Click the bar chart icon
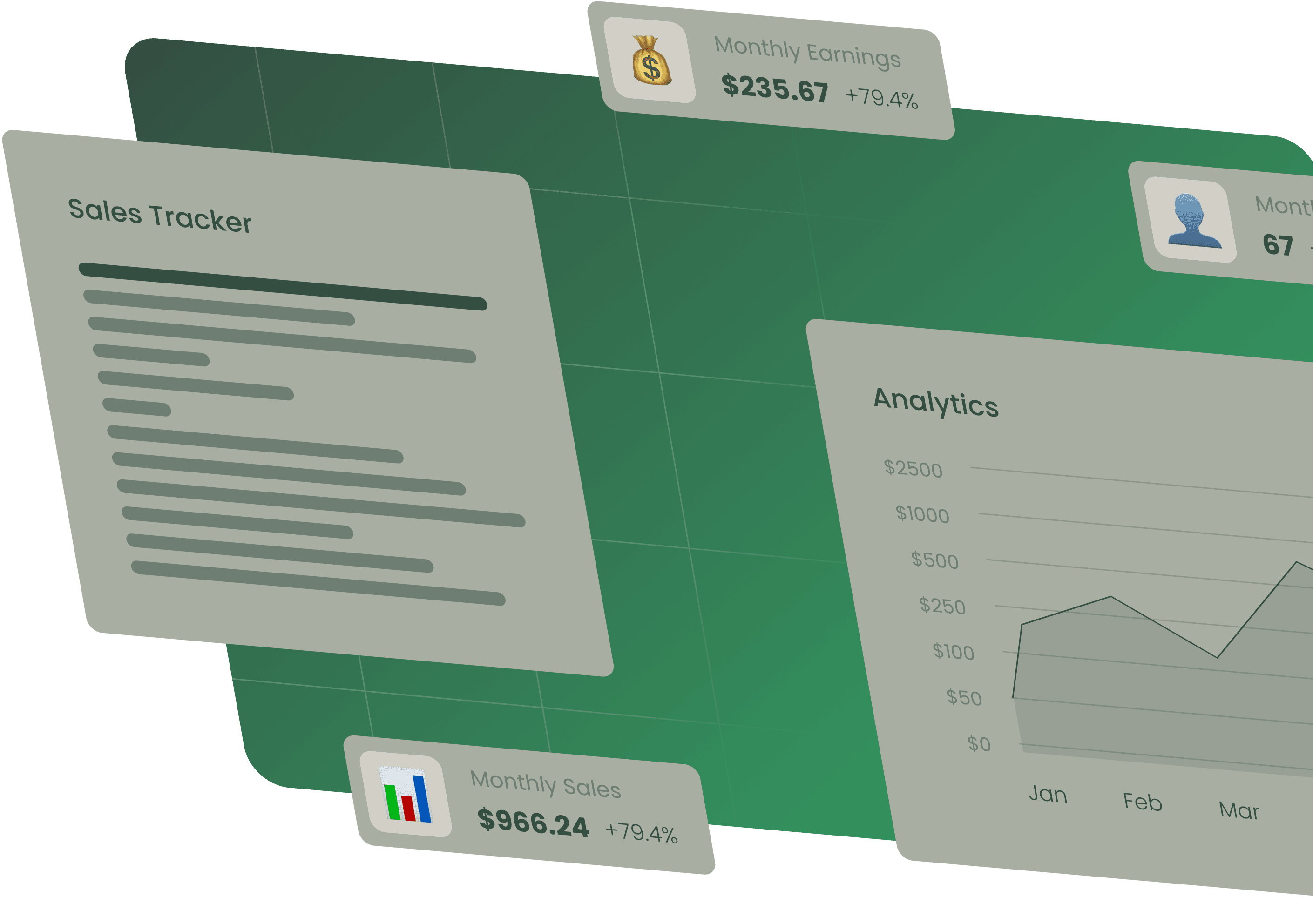 click(406, 795)
